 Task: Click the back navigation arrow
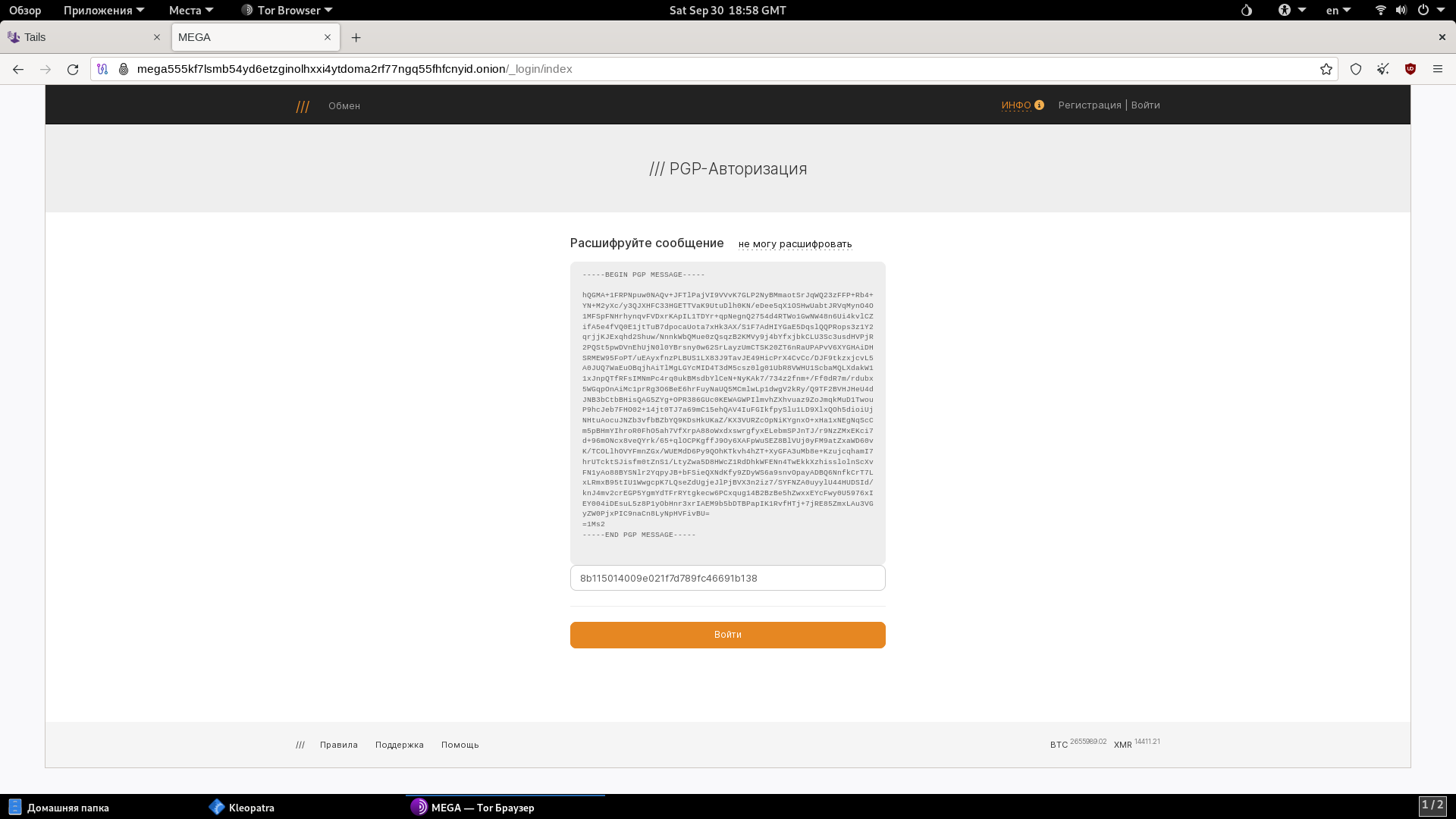point(18,69)
